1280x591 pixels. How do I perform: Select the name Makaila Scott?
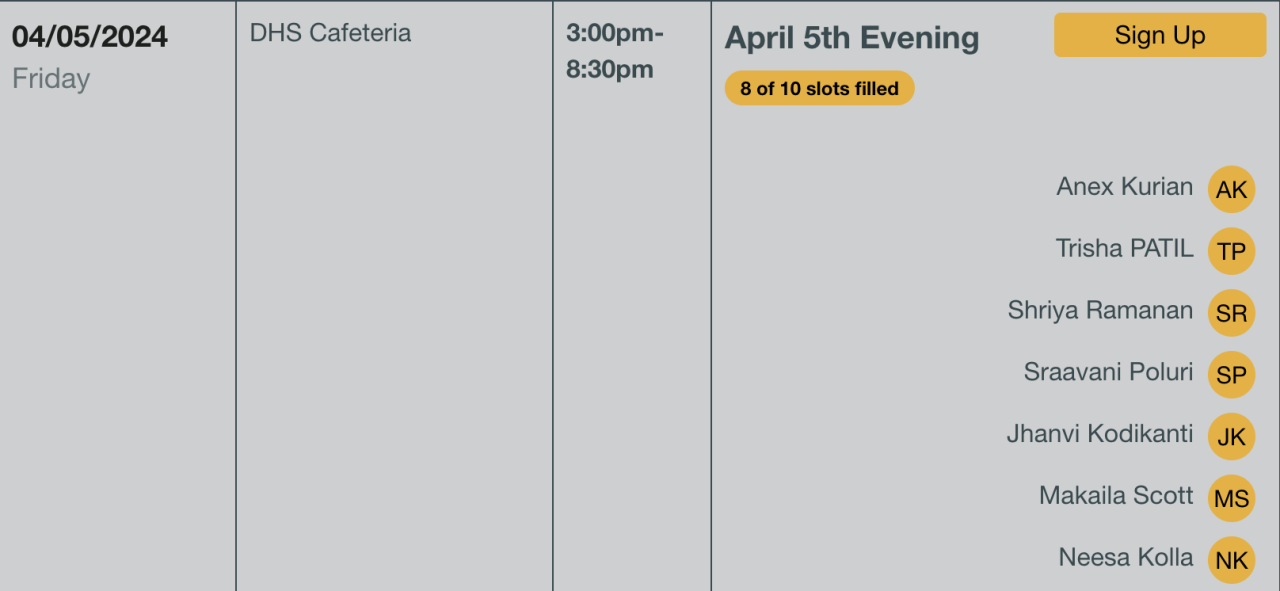click(1116, 496)
